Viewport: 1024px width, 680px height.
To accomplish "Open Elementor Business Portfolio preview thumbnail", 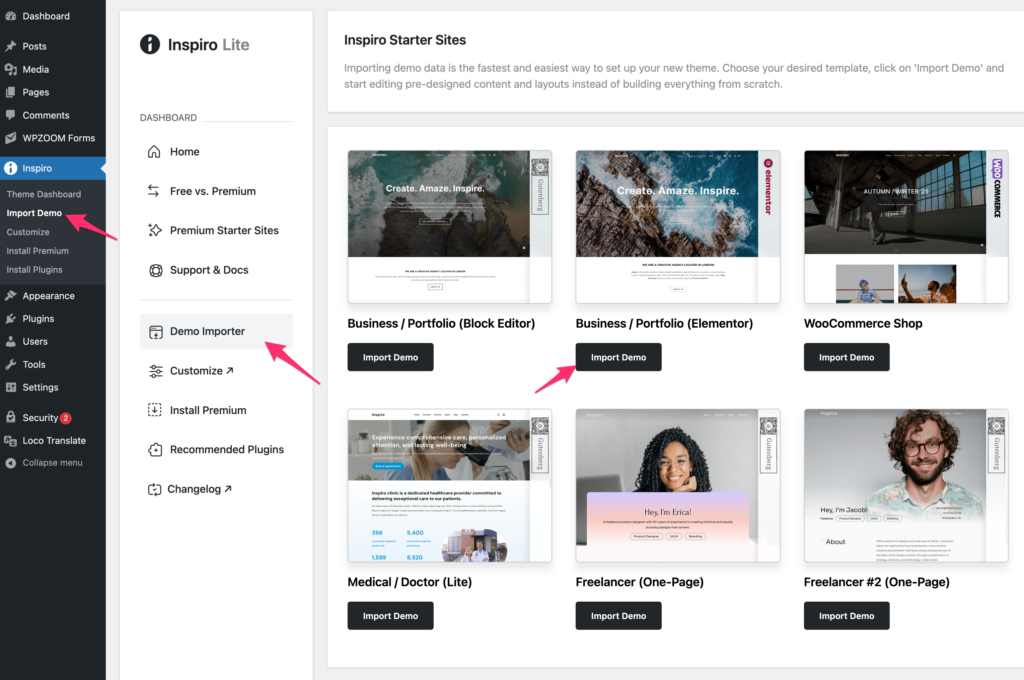I will [678, 227].
